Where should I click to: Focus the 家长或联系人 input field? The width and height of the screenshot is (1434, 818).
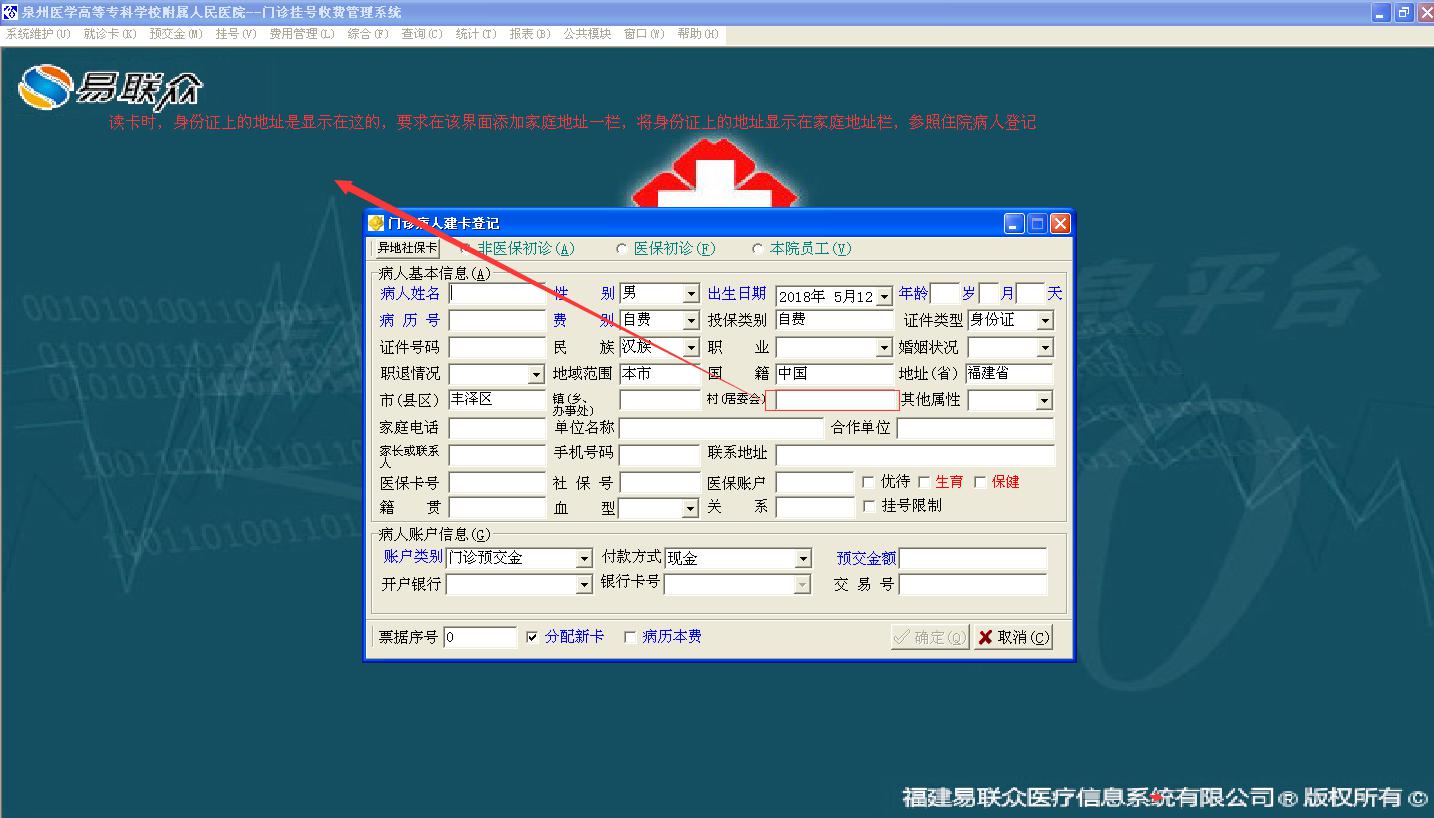[497, 455]
